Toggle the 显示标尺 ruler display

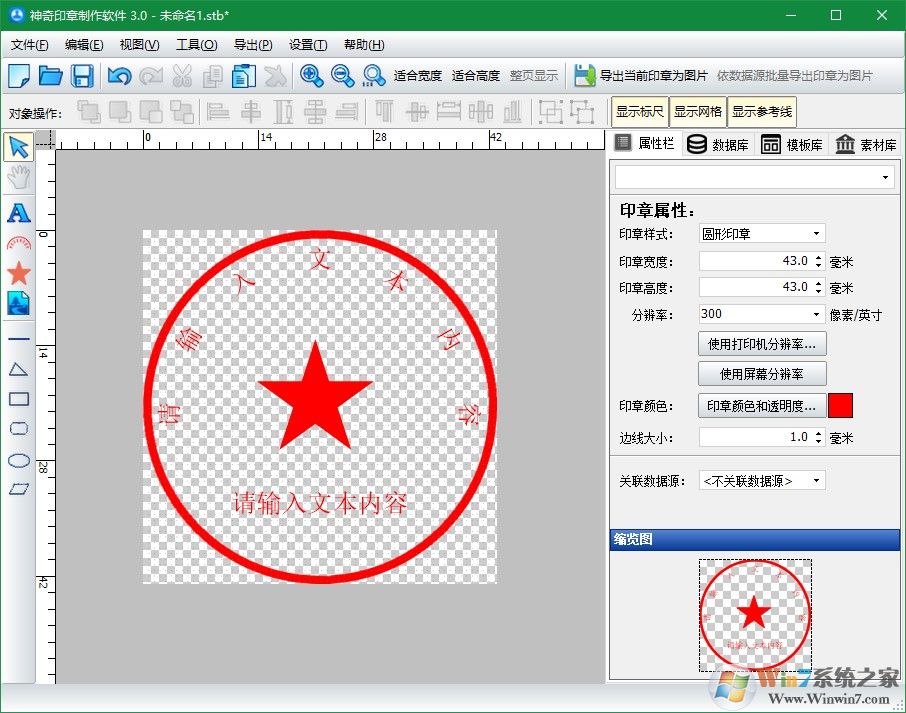(639, 112)
